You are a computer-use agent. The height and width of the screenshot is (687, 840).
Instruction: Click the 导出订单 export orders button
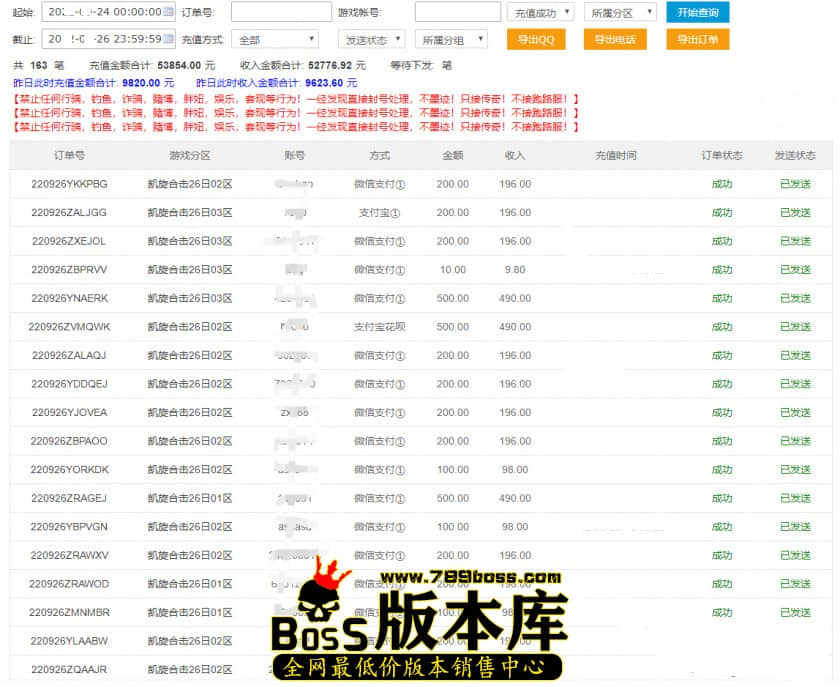point(697,39)
